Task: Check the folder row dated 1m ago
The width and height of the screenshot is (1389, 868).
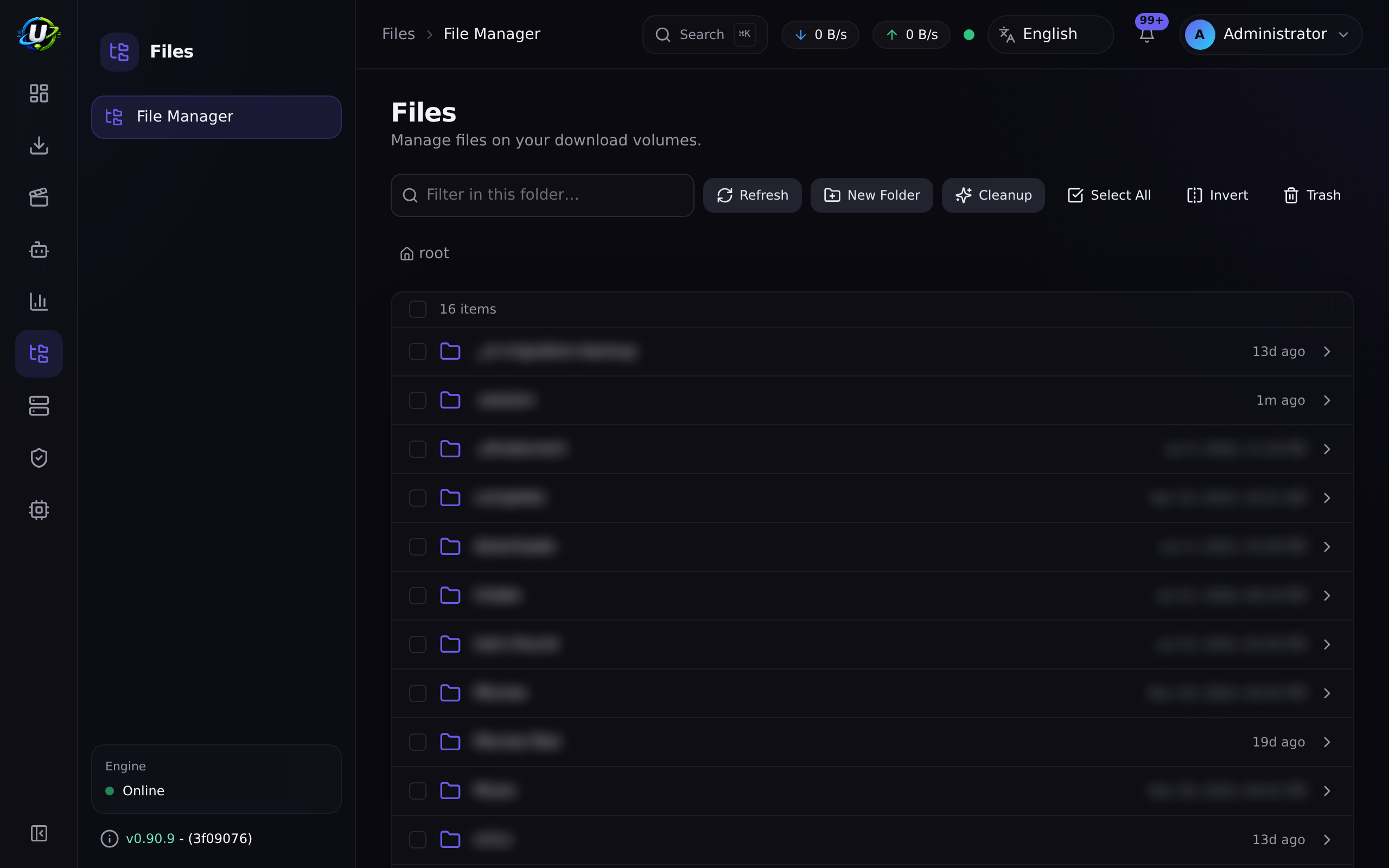Action: pos(417,400)
